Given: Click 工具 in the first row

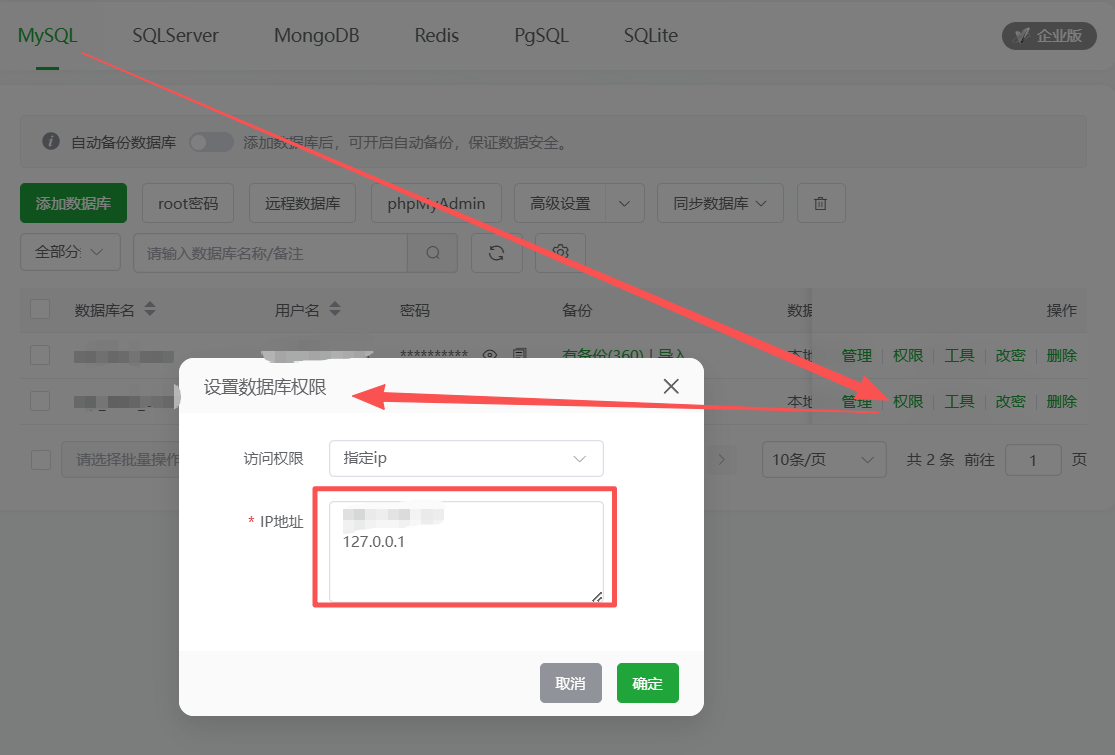Looking at the screenshot, I should 959,355.
